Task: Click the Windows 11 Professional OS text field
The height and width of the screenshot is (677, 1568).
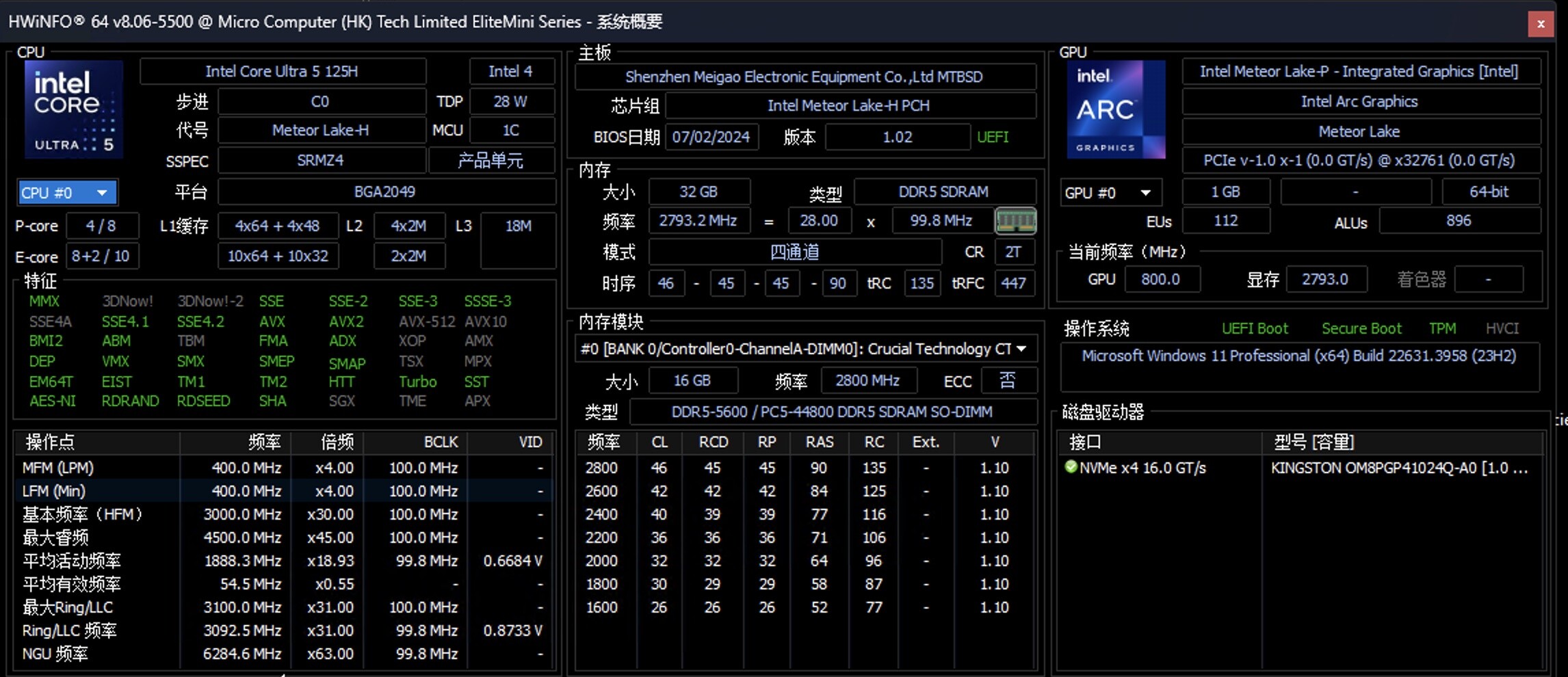Action: (x=1298, y=356)
